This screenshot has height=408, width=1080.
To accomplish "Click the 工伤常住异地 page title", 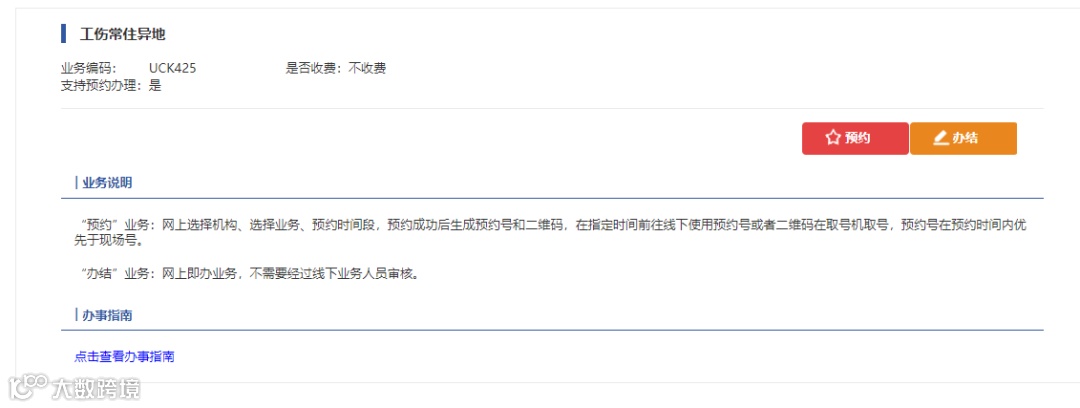I will click(123, 34).
